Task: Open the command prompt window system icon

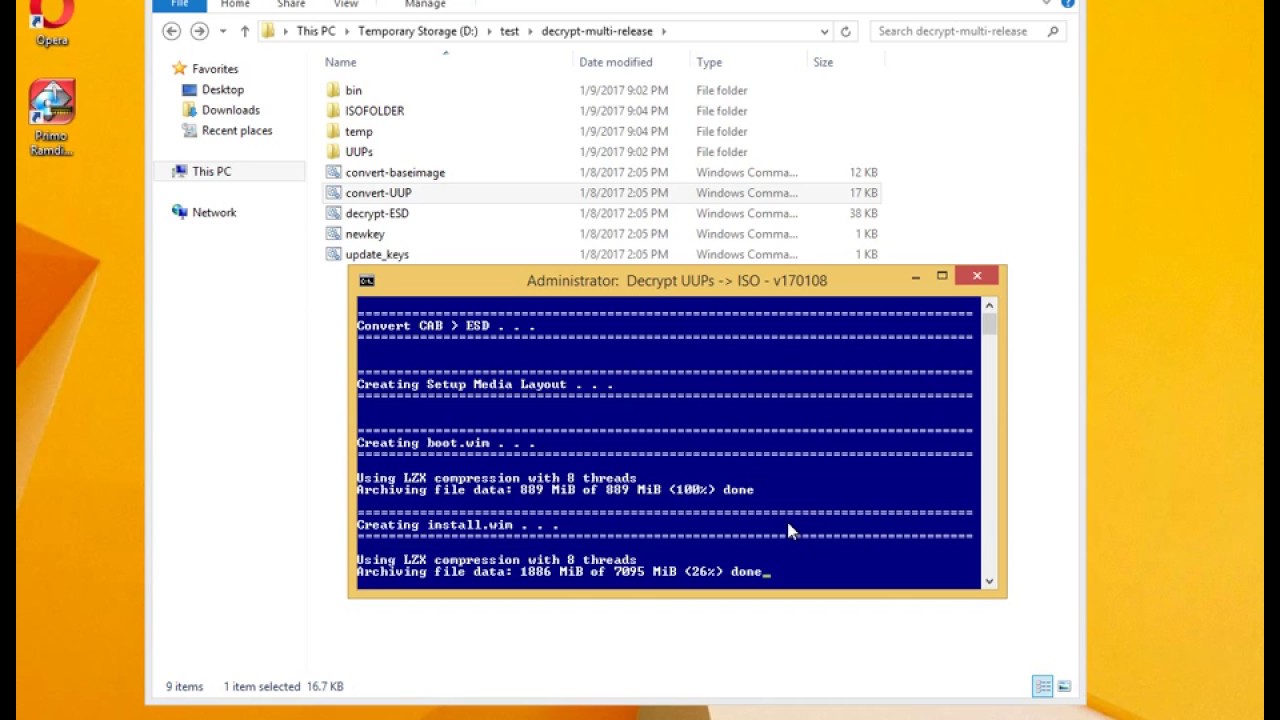Action: click(x=367, y=281)
